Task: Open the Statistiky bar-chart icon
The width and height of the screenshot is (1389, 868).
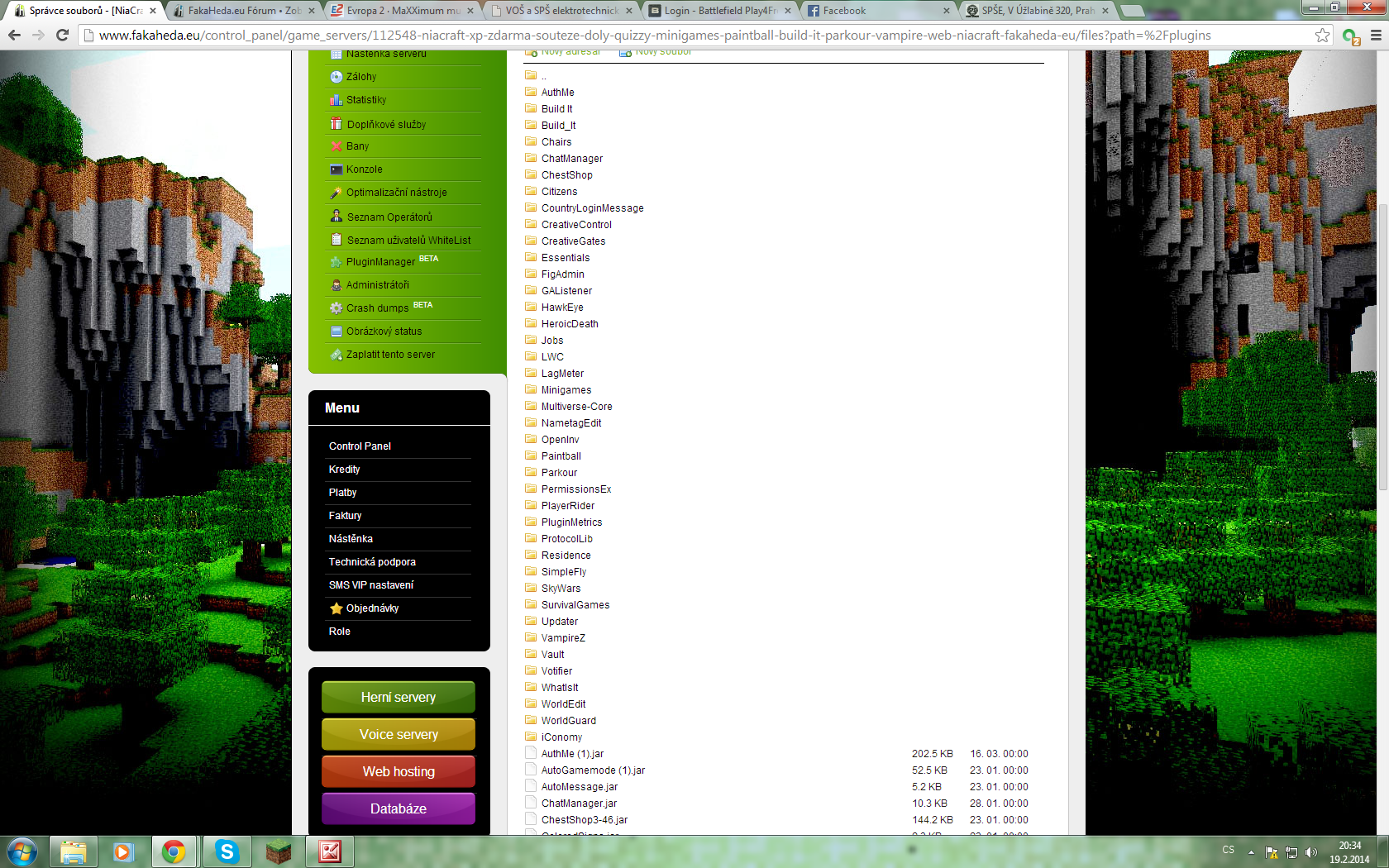Action: [x=337, y=99]
